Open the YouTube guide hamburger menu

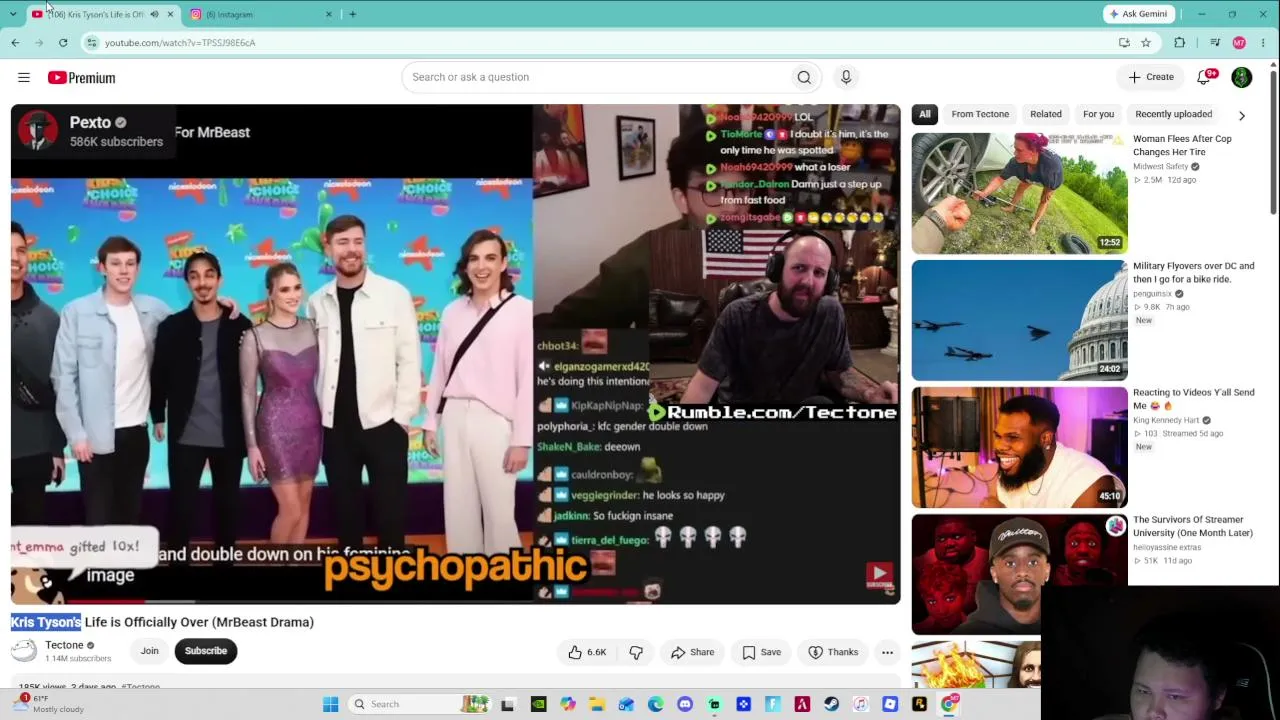coord(24,77)
